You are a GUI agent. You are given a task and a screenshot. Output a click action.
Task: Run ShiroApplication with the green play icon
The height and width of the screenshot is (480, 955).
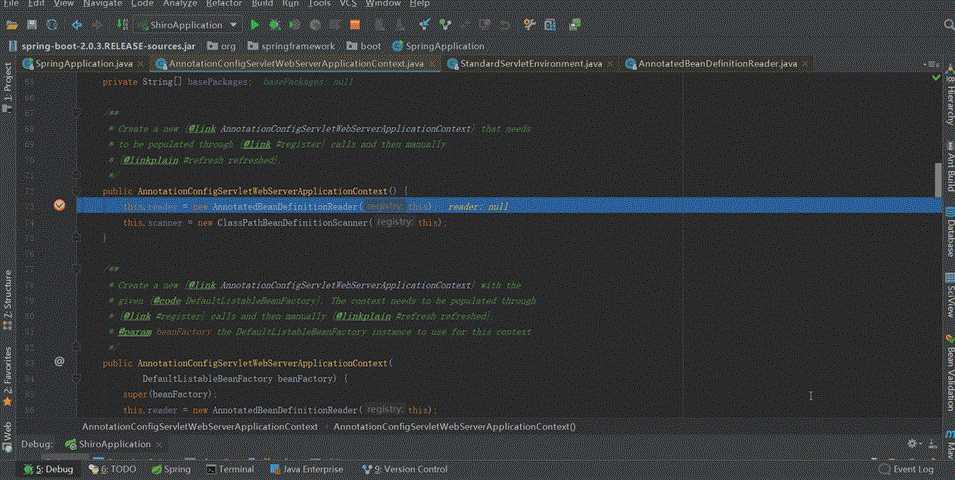coord(255,25)
